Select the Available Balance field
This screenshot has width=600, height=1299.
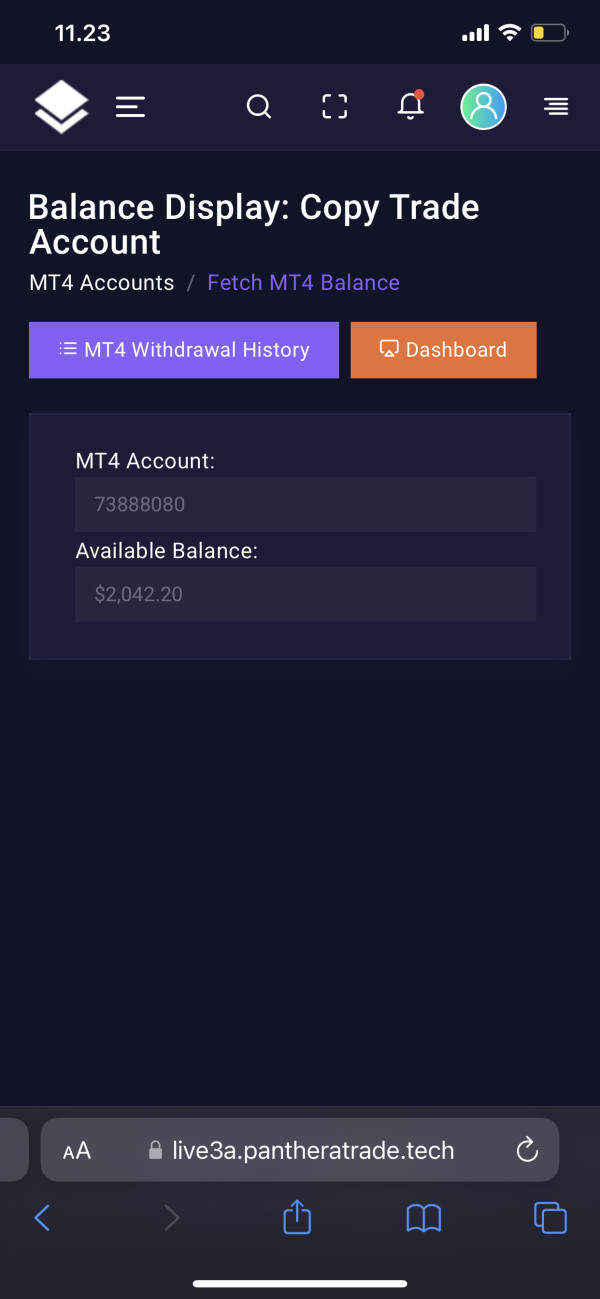(x=306, y=594)
